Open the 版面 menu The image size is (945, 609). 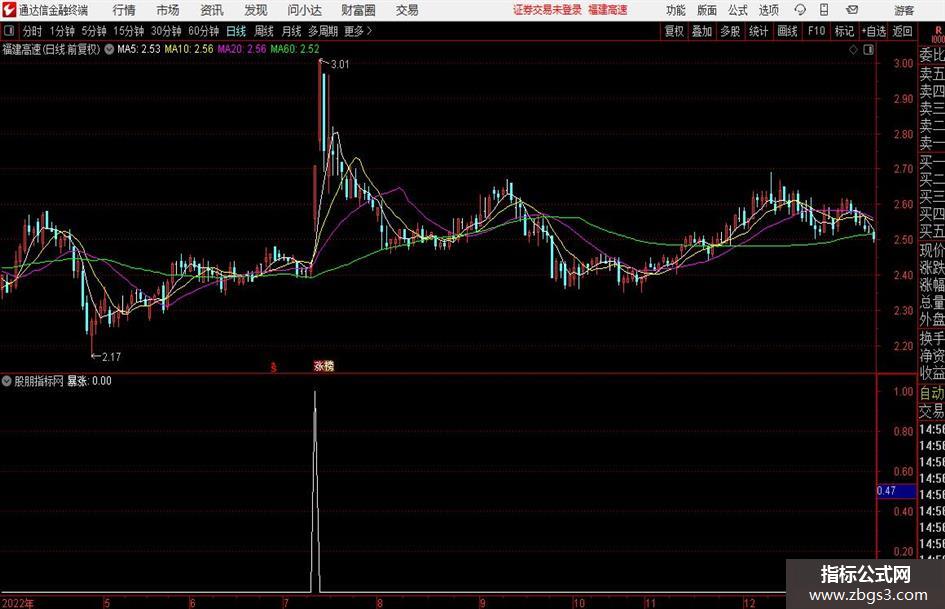[x=707, y=10]
